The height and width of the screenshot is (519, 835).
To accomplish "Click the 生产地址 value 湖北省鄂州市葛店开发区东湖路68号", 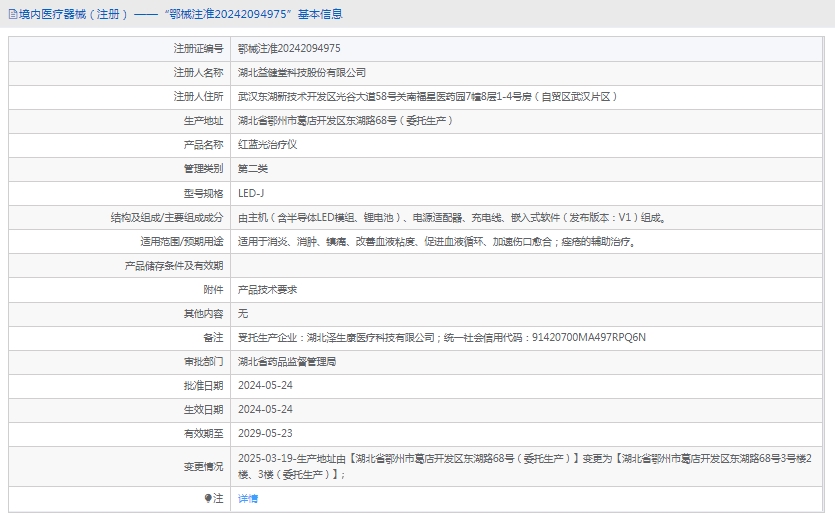I will (345, 120).
